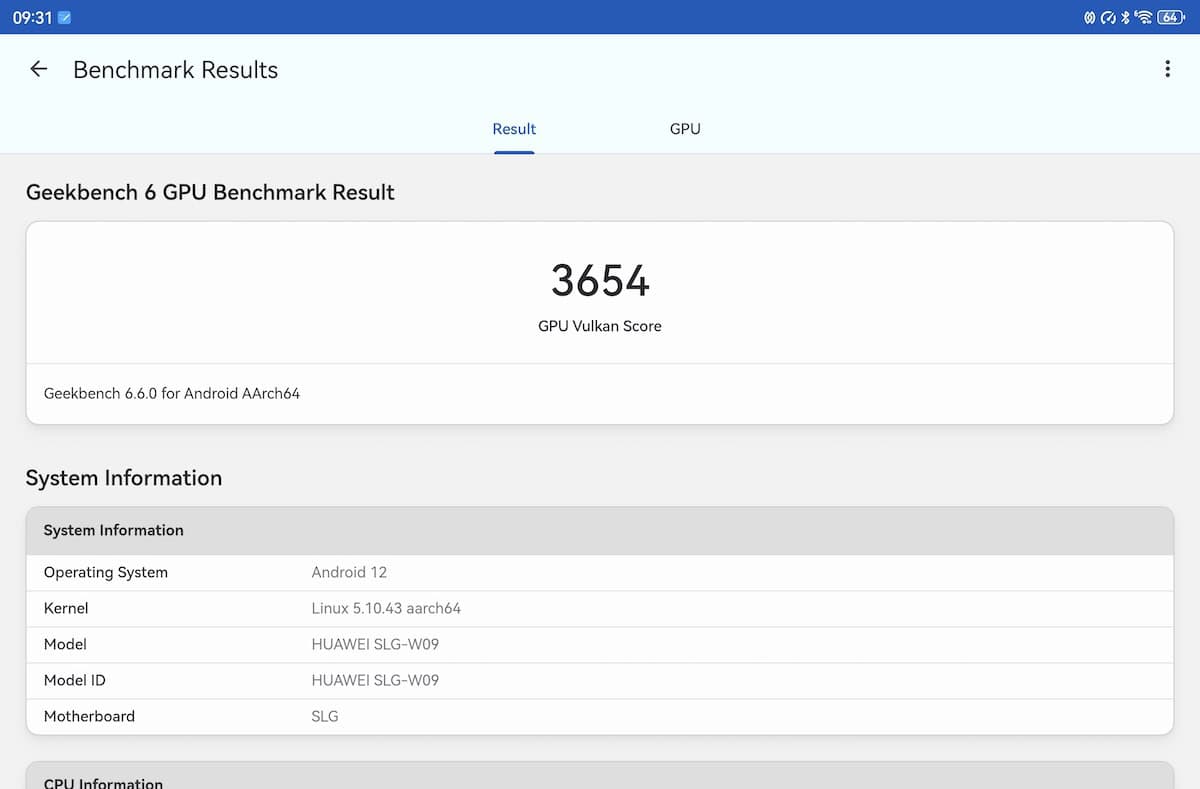The image size is (1200, 789).
Task: Tap the battery indicator showing 64
Action: [x=1170, y=18]
